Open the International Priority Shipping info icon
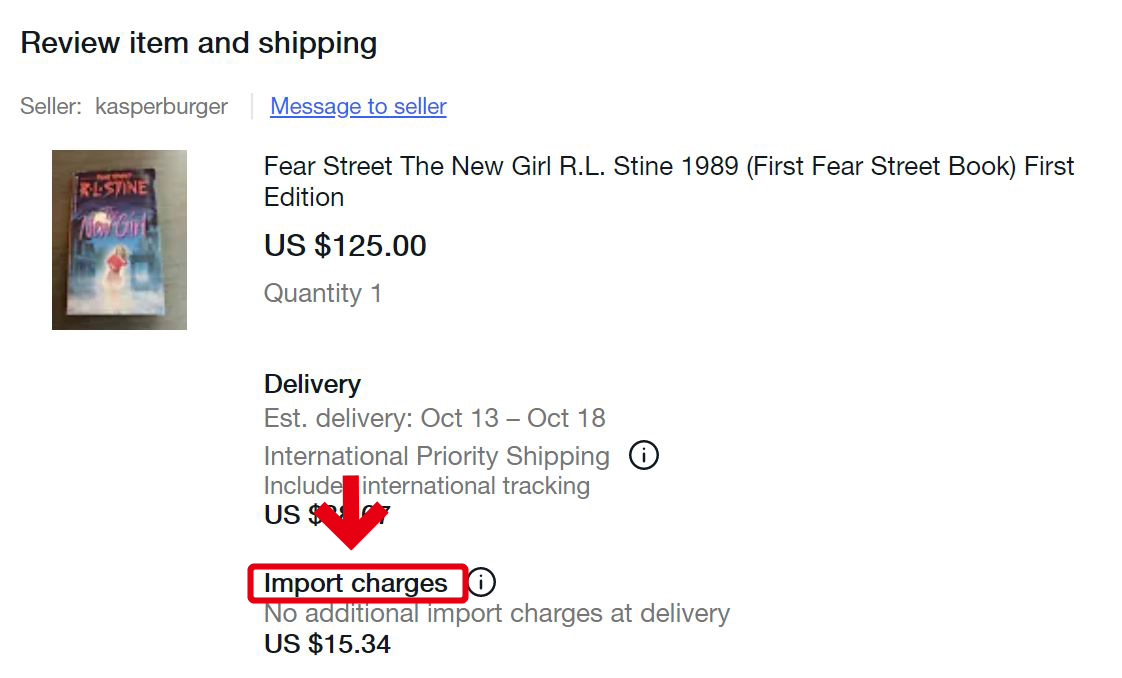 point(645,455)
